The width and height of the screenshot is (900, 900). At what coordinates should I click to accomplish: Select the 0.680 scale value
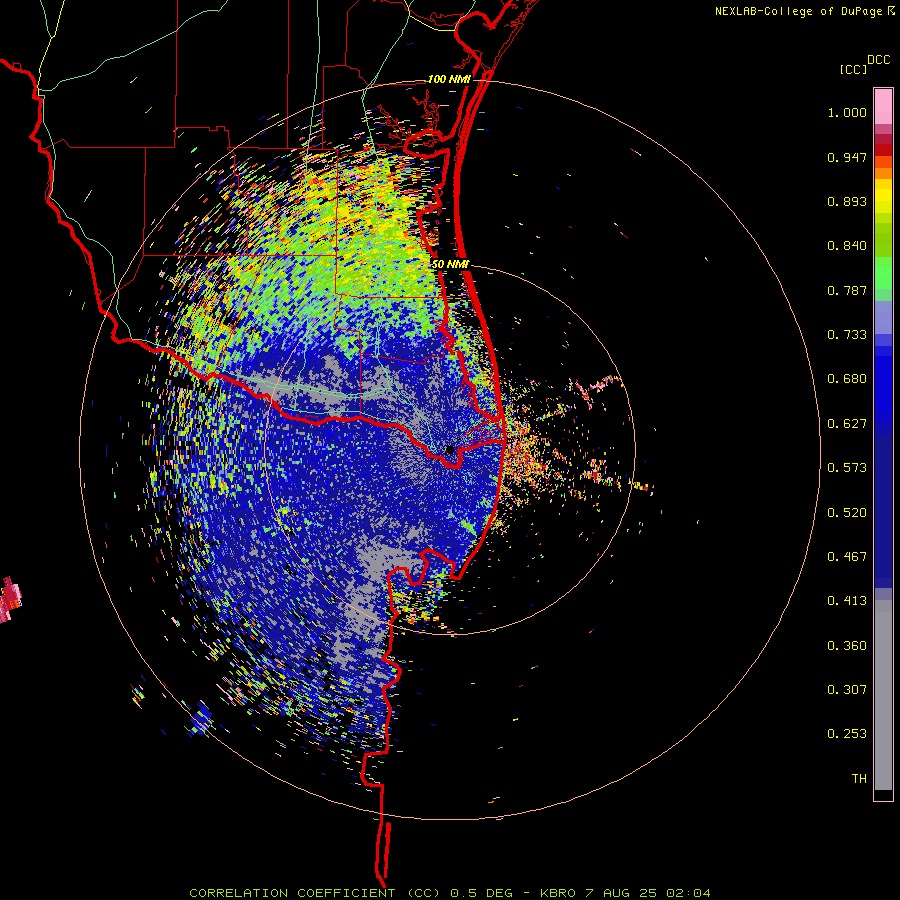847,379
